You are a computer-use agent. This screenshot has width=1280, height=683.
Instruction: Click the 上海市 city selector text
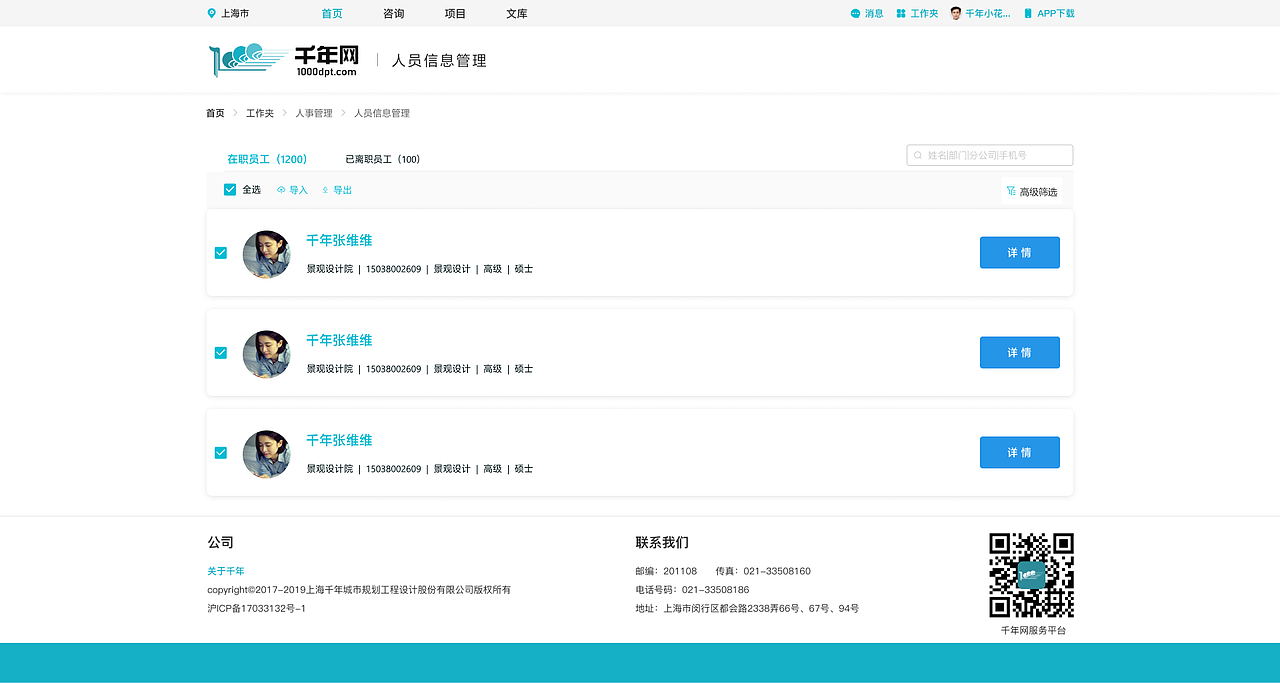235,14
